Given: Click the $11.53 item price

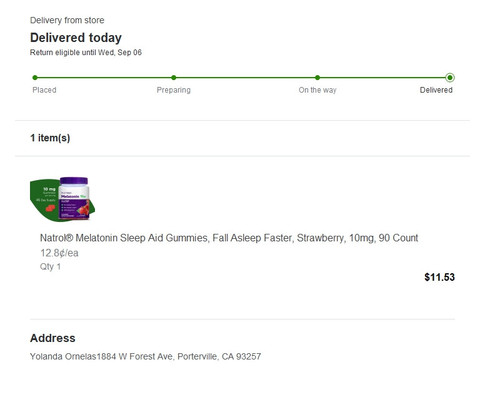Looking at the screenshot, I should coord(439,277).
